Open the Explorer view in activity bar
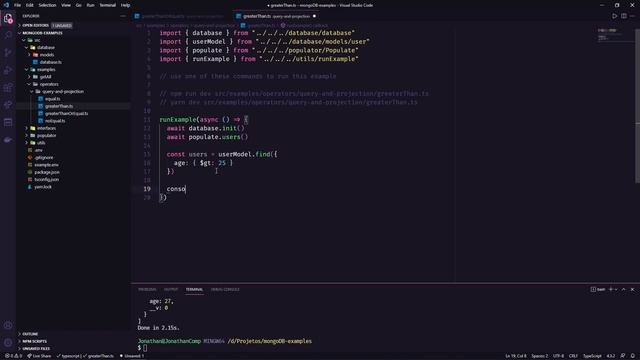Viewport: 640px width, 360px height. click(8, 18)
